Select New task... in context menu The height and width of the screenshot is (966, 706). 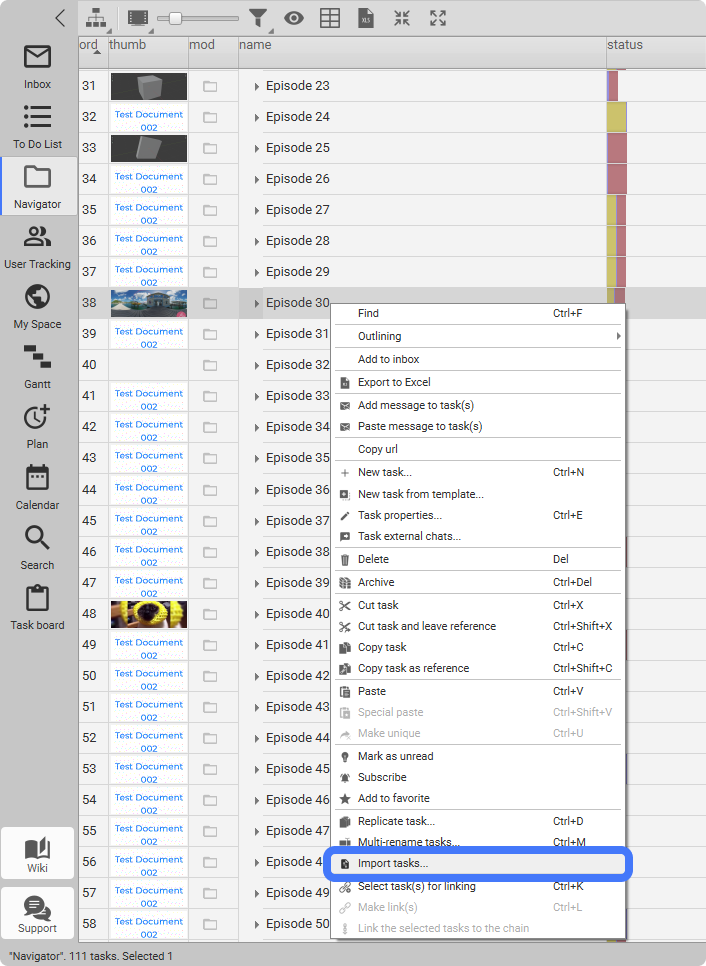[478, 473]
